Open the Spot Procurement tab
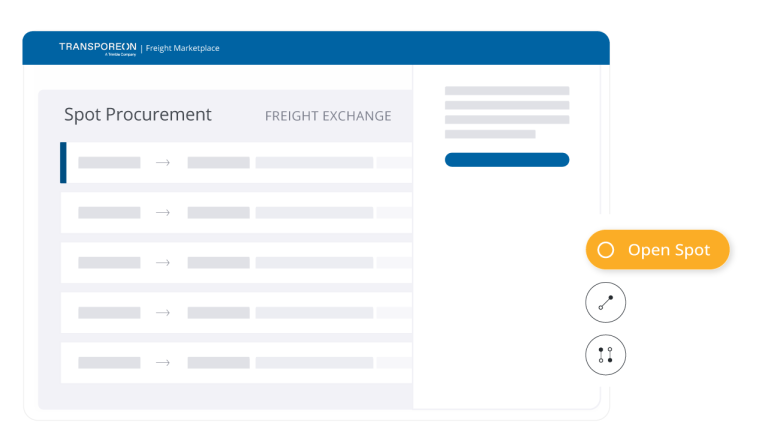Image resolution: width=768 pixels, height=432 pixels. pyautogui.click(x=138, y=115)
